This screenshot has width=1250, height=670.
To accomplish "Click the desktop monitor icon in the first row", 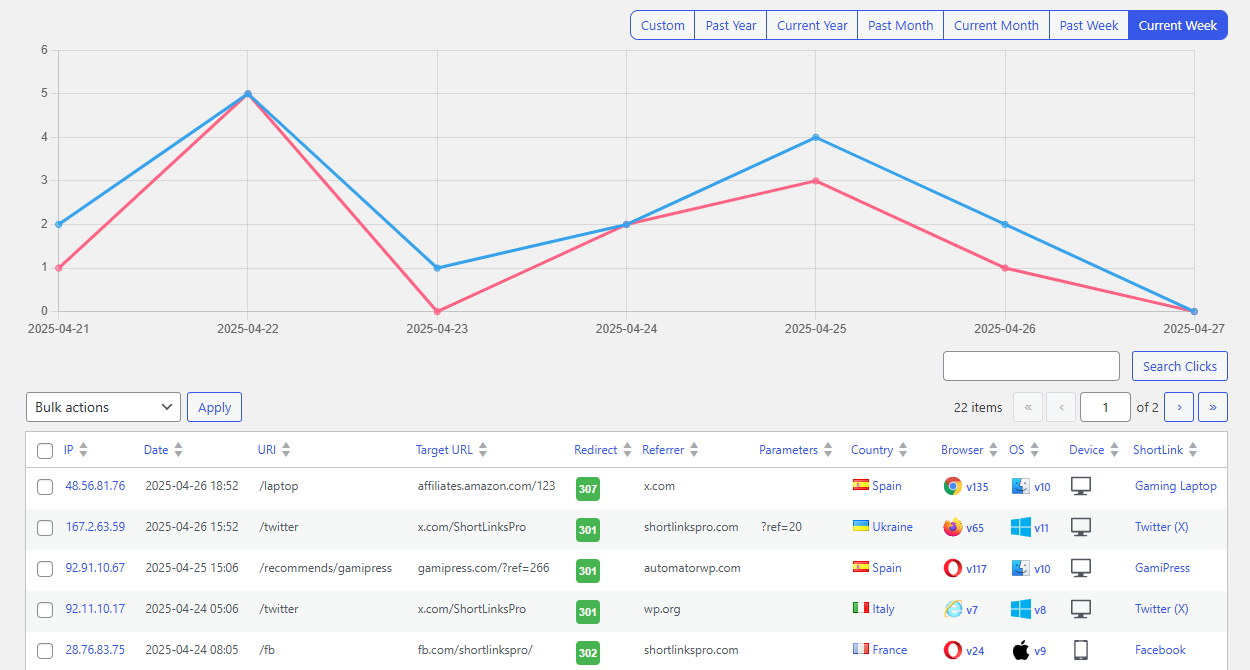I will 1080,486.
